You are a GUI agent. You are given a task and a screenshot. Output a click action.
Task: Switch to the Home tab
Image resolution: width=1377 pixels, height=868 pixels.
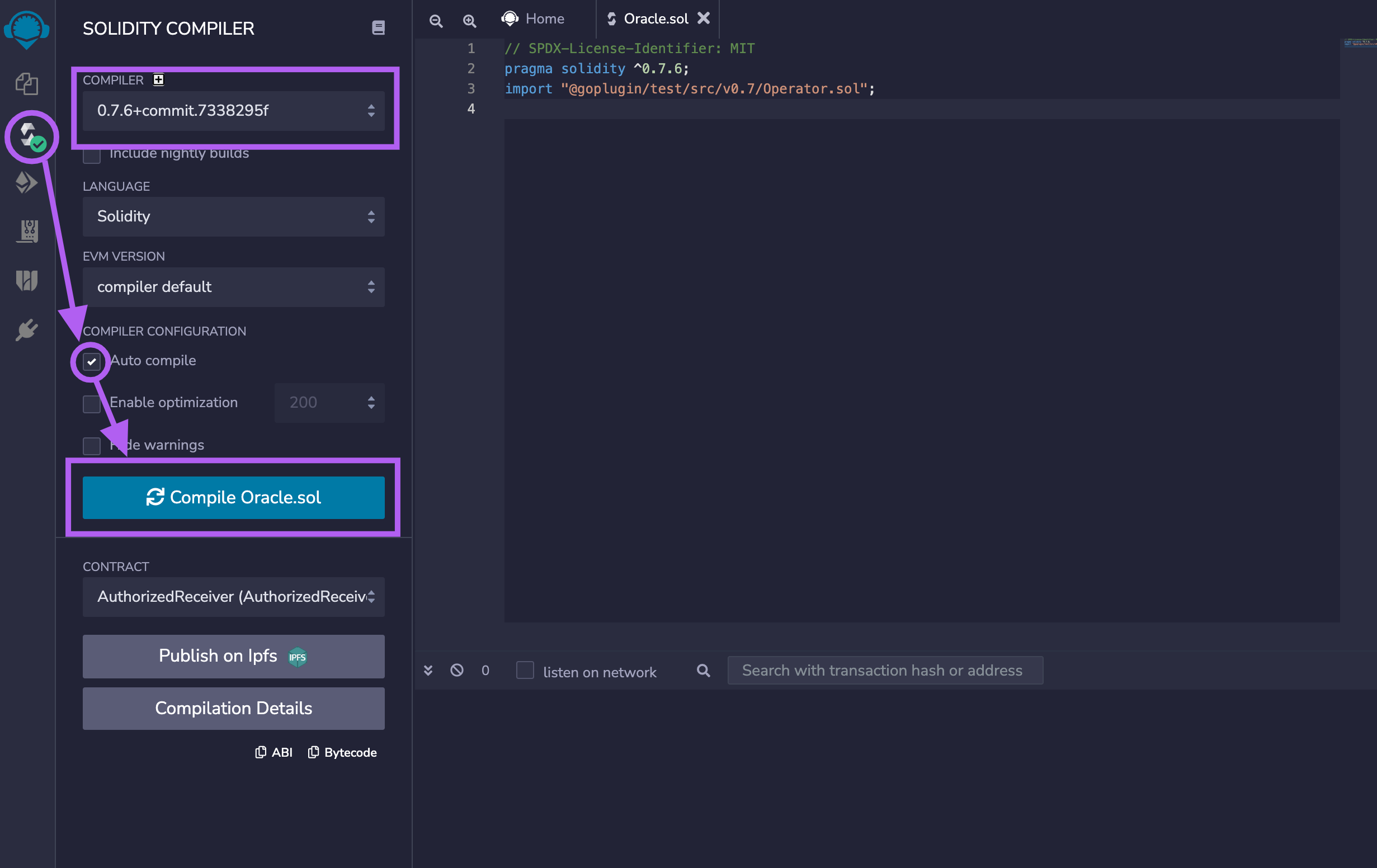point(533,18)
